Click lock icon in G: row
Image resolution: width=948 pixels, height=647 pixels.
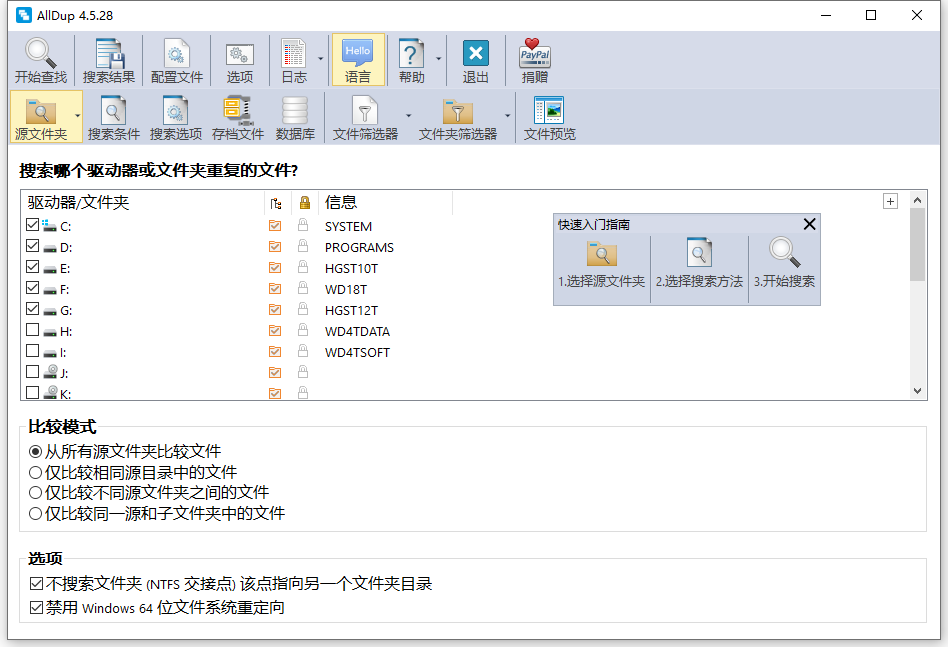tap(303, 309)
